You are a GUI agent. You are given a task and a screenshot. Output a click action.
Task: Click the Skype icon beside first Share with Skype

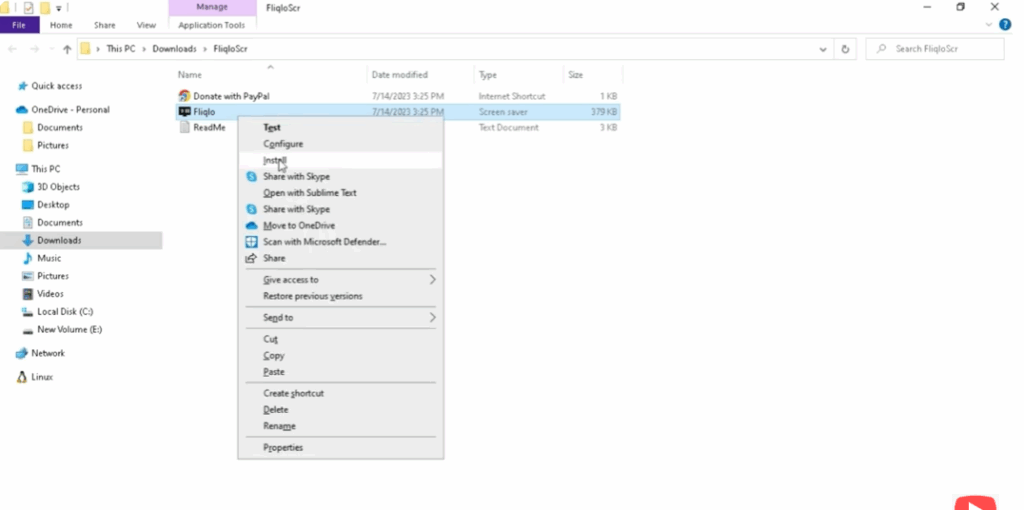coord(252,177)
